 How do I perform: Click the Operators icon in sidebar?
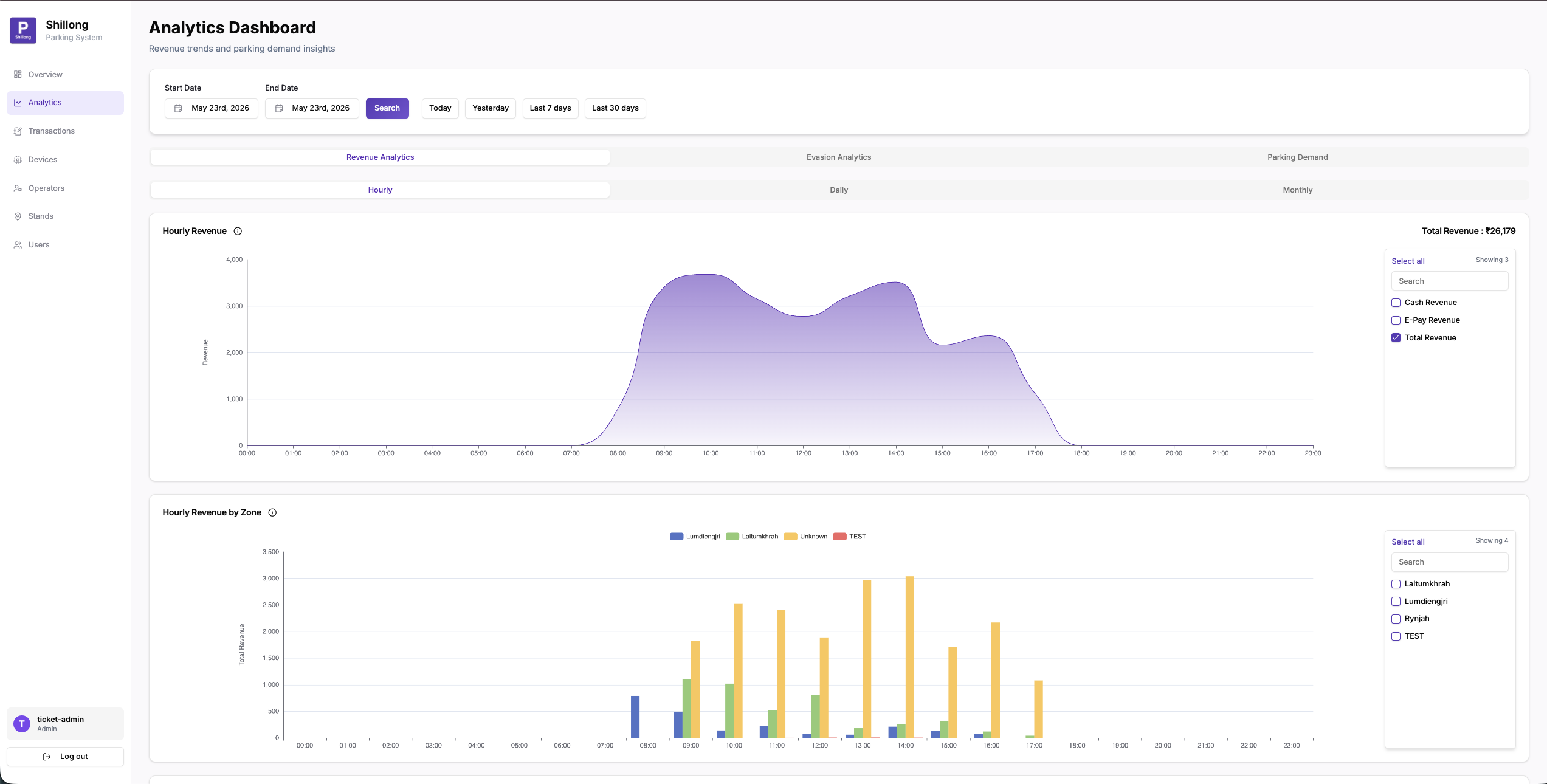click(18, 188)
